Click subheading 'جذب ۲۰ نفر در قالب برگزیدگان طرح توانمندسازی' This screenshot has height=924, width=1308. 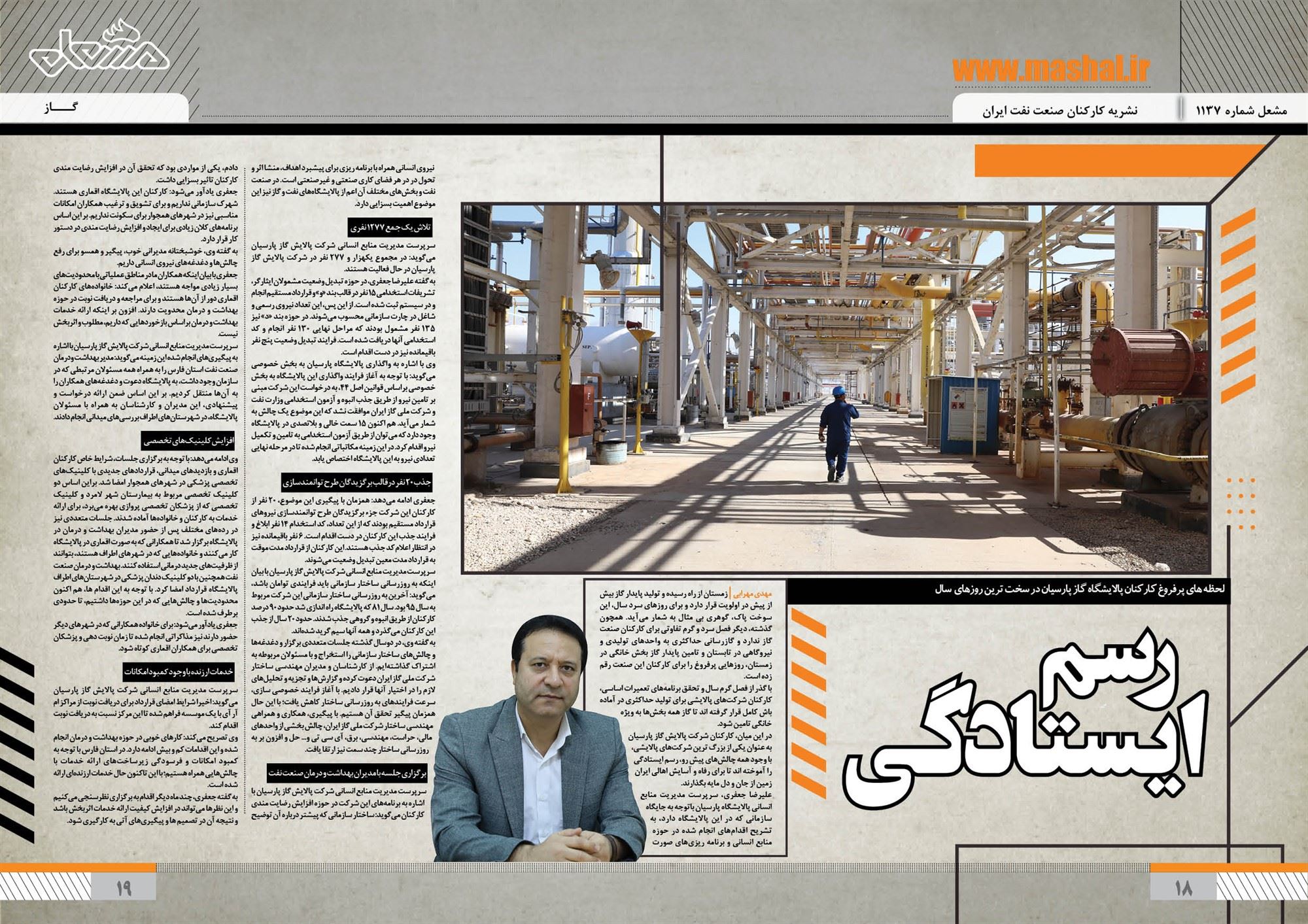357,483
